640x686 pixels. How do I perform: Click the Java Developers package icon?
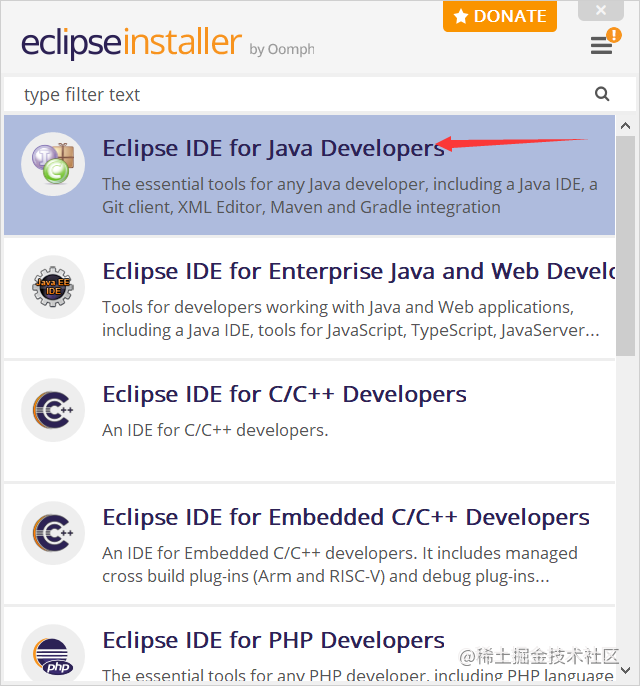pyautogui.click(x=53, y=164)
